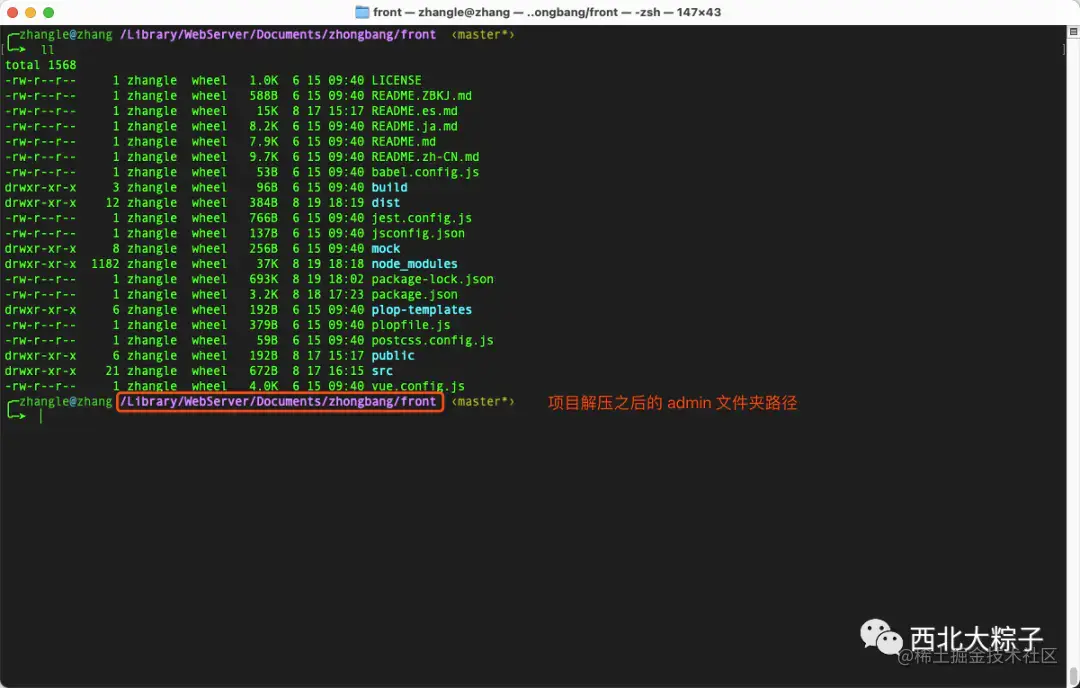Image resolution: width=1080 pixels, height=688 pixels.
Task: Click the ‹master*› branch label in the top prompt
Action: 483,34
